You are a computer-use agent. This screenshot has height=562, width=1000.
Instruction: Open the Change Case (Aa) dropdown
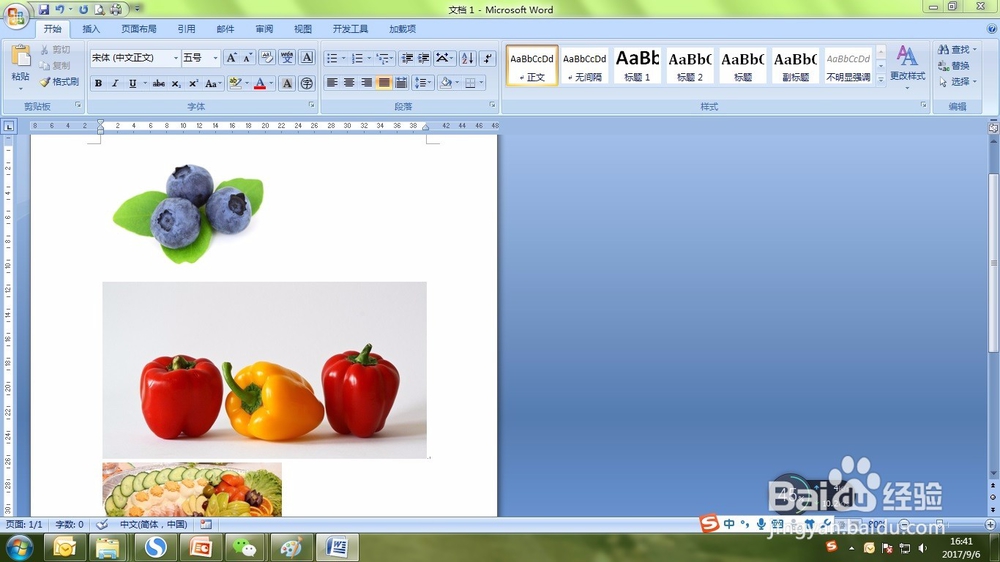[213, 84]
